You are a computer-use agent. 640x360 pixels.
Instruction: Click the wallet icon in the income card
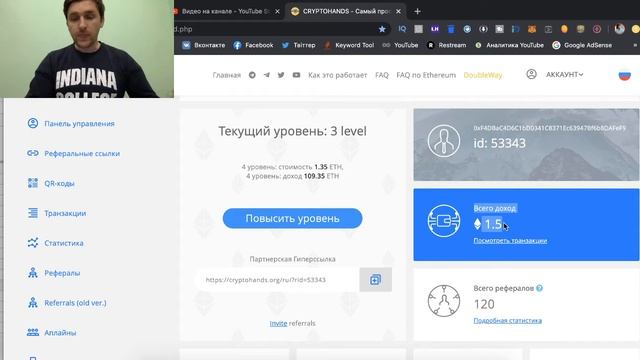pos(444,221)
